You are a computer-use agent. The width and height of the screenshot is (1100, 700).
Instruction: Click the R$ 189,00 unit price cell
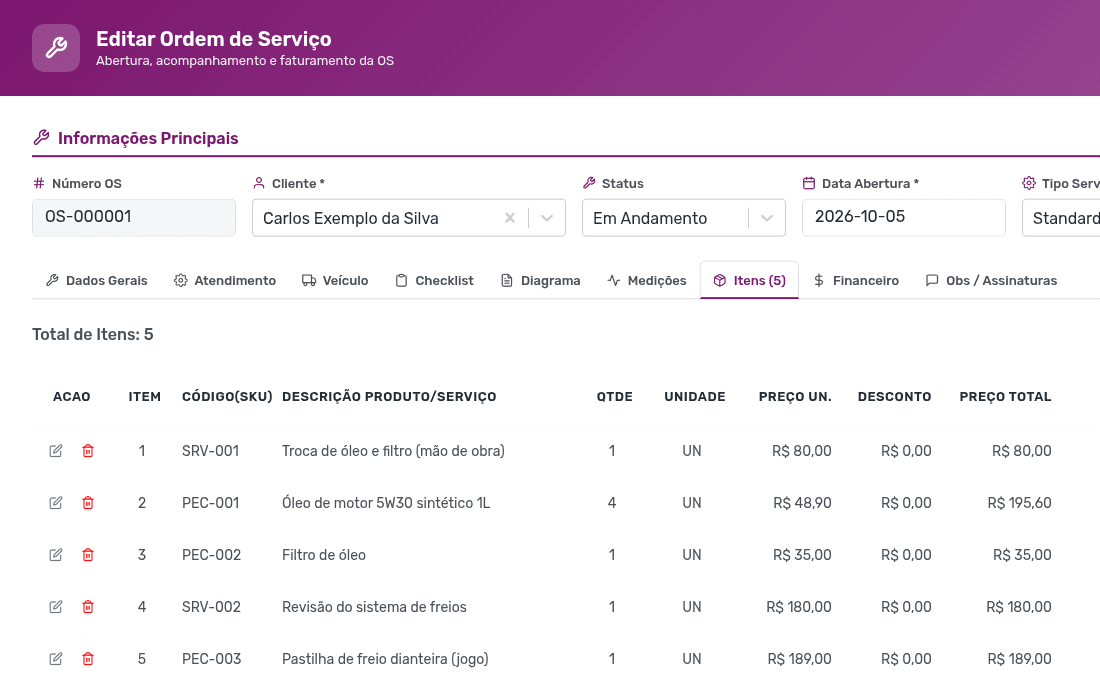(799, 659)
